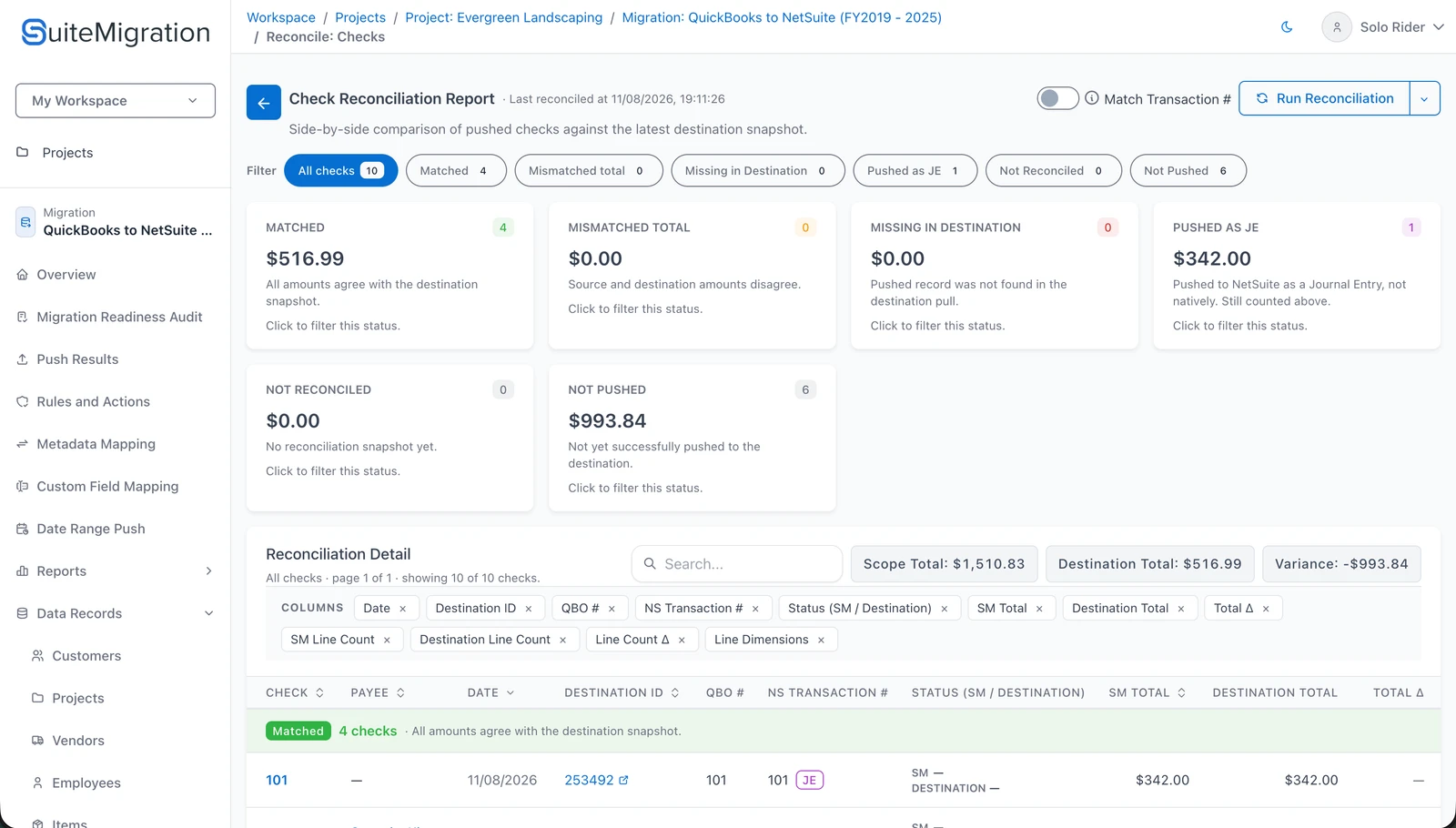1456x828 pixels.
Task: Remove the Destination Line Count column chip
Action: click(563, 641)
